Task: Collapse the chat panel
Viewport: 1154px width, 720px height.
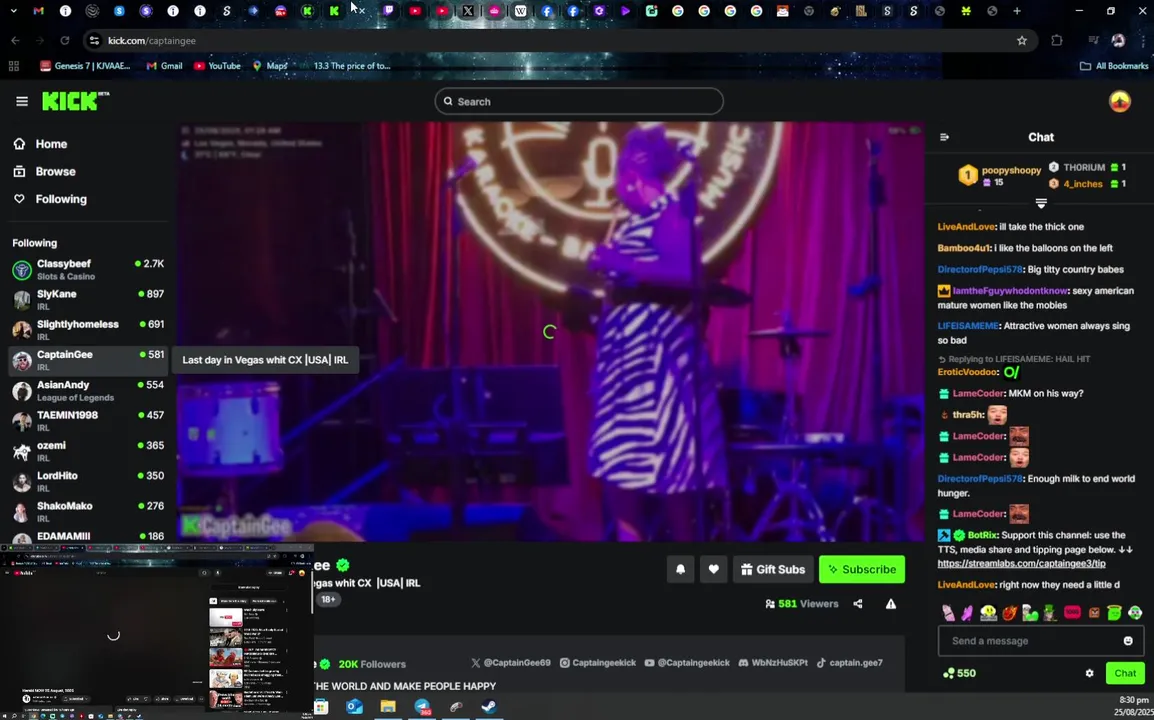Action: pos(944,137)
